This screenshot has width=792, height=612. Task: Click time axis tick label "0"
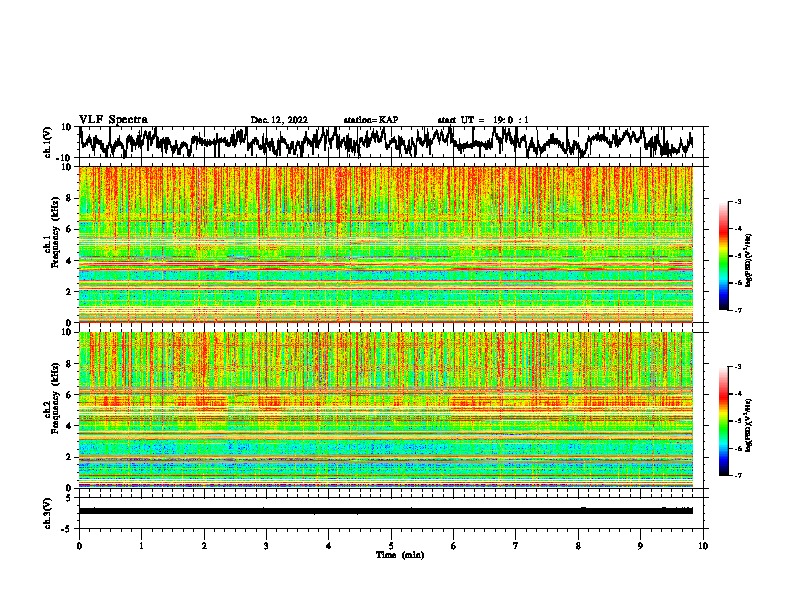(x=79, y=546)
